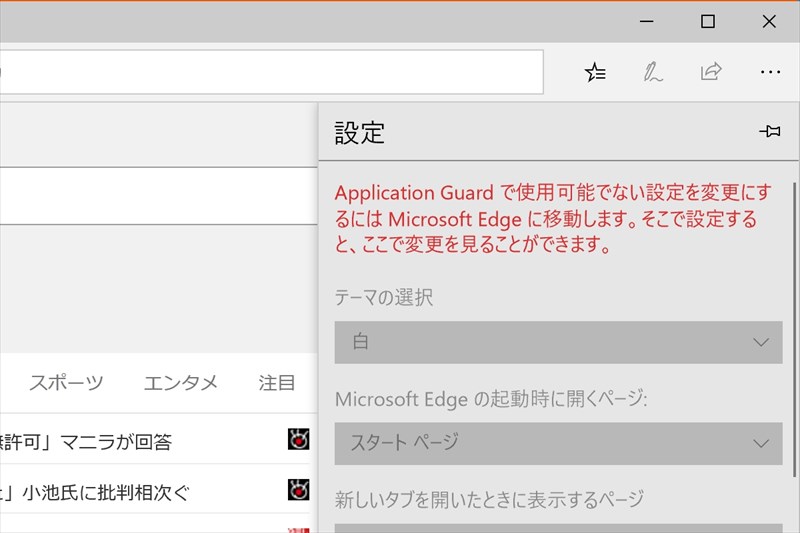
Task: Switch to the エンタメ tab
Action: [181, 383]
